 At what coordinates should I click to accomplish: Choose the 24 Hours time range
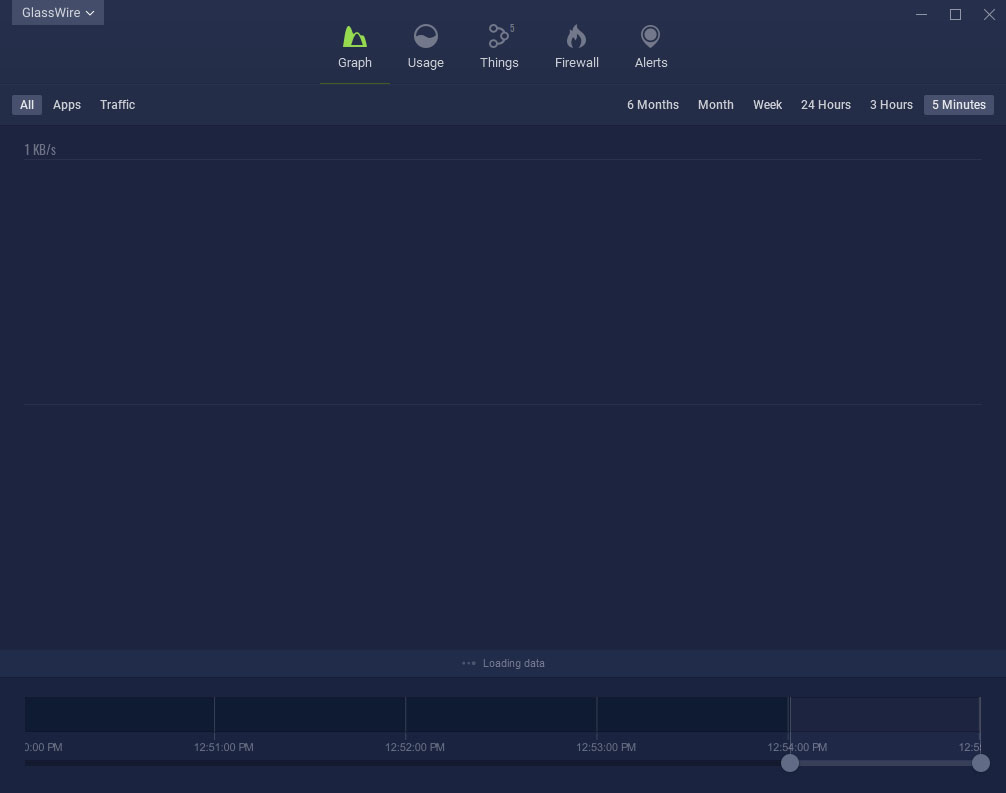tap(825, 105)
